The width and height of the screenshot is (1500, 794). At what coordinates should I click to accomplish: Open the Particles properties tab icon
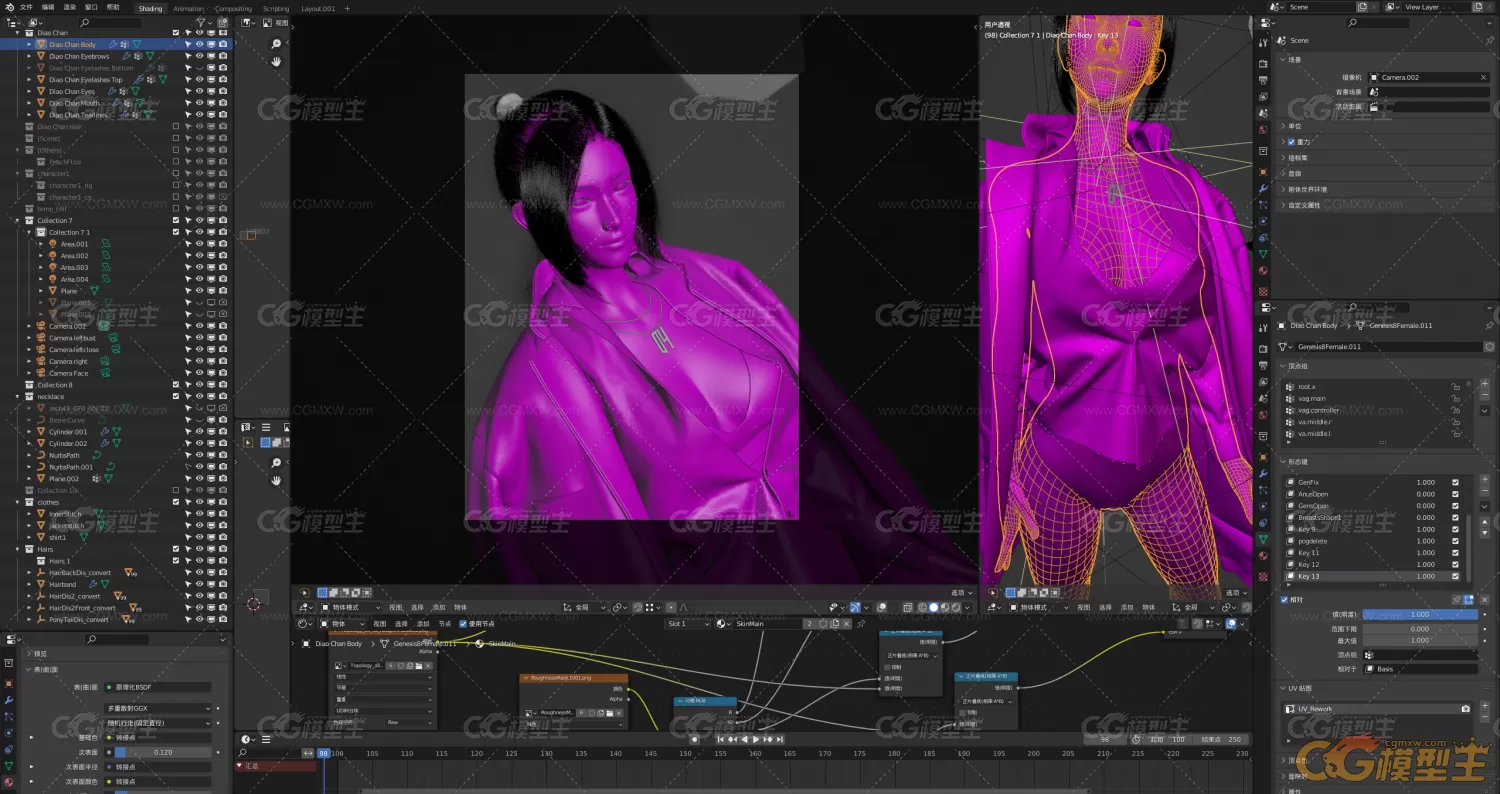point(1263,205)
